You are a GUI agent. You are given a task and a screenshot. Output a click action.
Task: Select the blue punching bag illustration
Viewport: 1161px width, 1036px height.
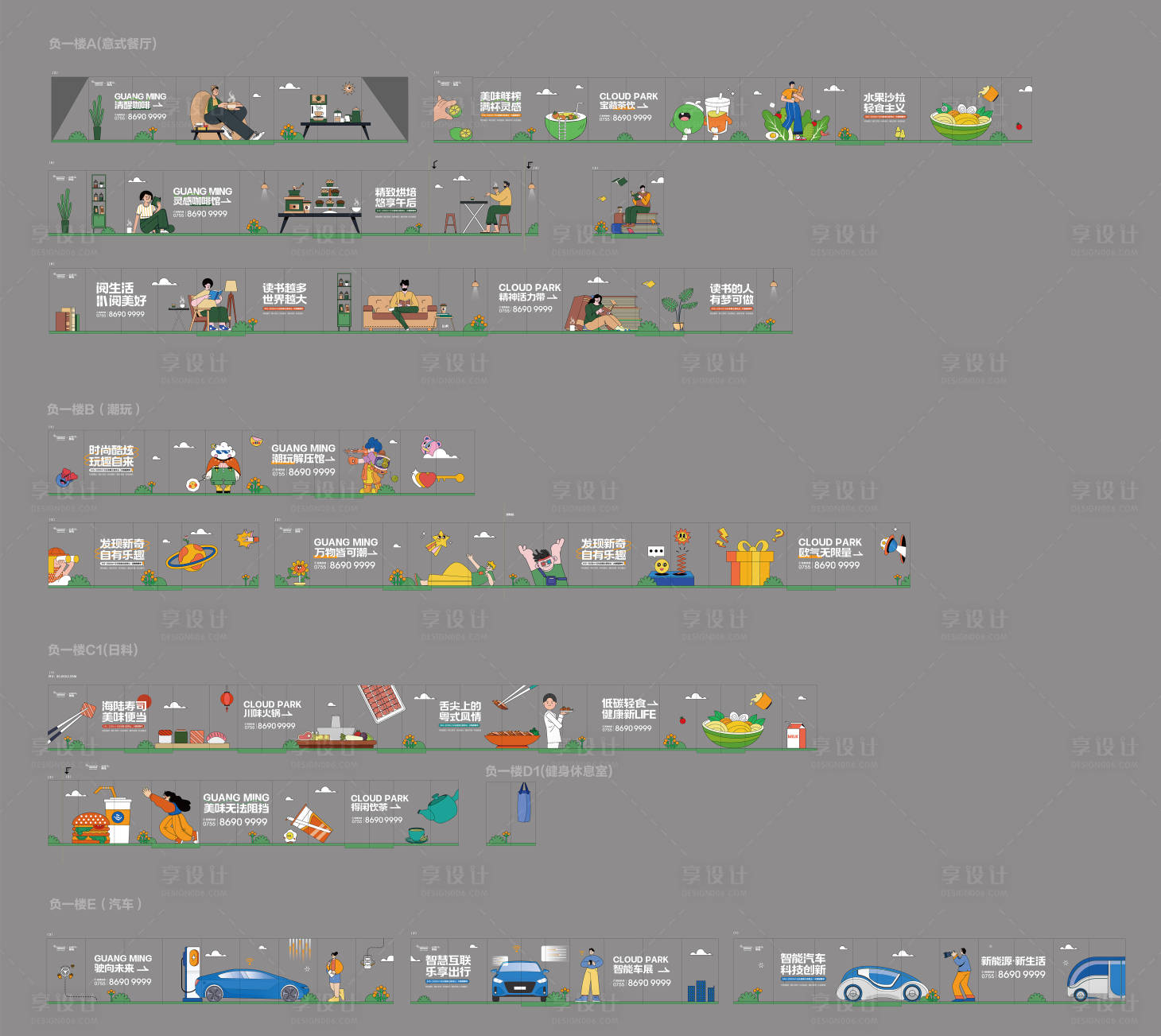pos(523,803)
